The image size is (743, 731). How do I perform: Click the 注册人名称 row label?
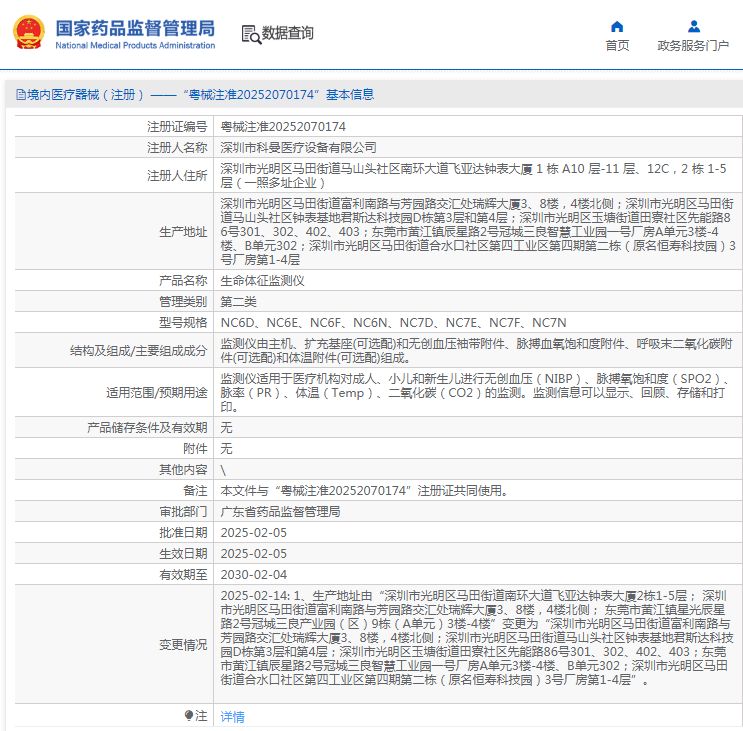pyautogui.click(x=177, y=147)
